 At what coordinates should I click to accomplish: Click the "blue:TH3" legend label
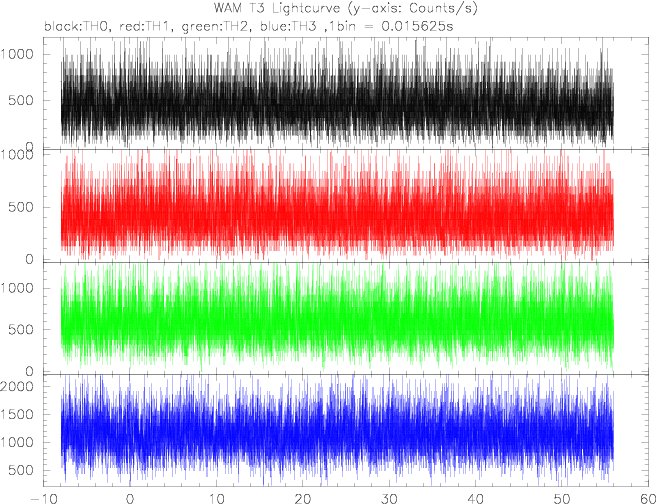[x=290, y=27]
